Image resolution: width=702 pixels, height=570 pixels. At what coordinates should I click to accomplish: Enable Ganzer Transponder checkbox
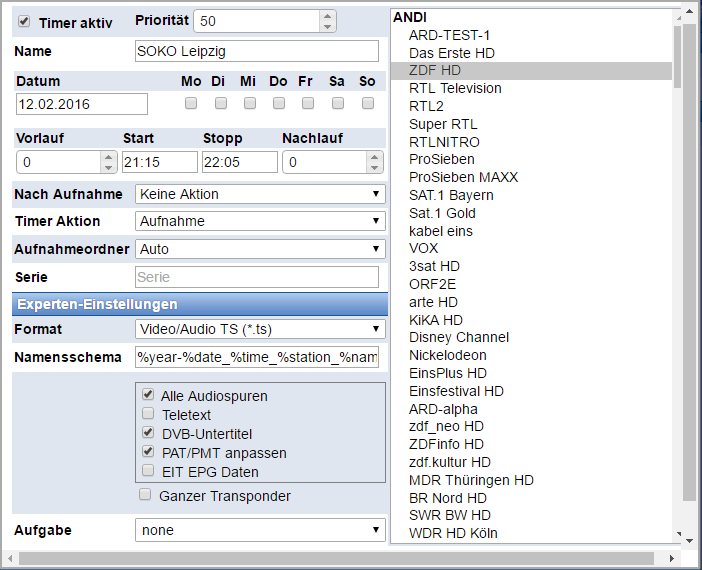click(x=145, y=494)
